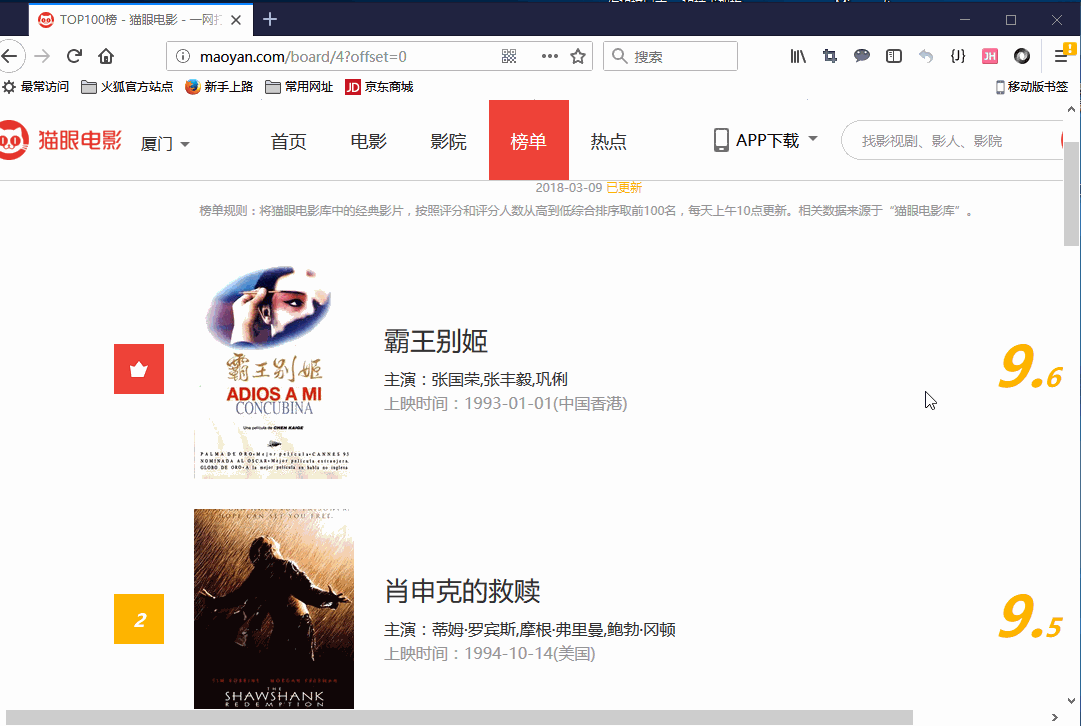Open the round dark extension icon
1081x726 pixels.
[x=1022, y=57]
